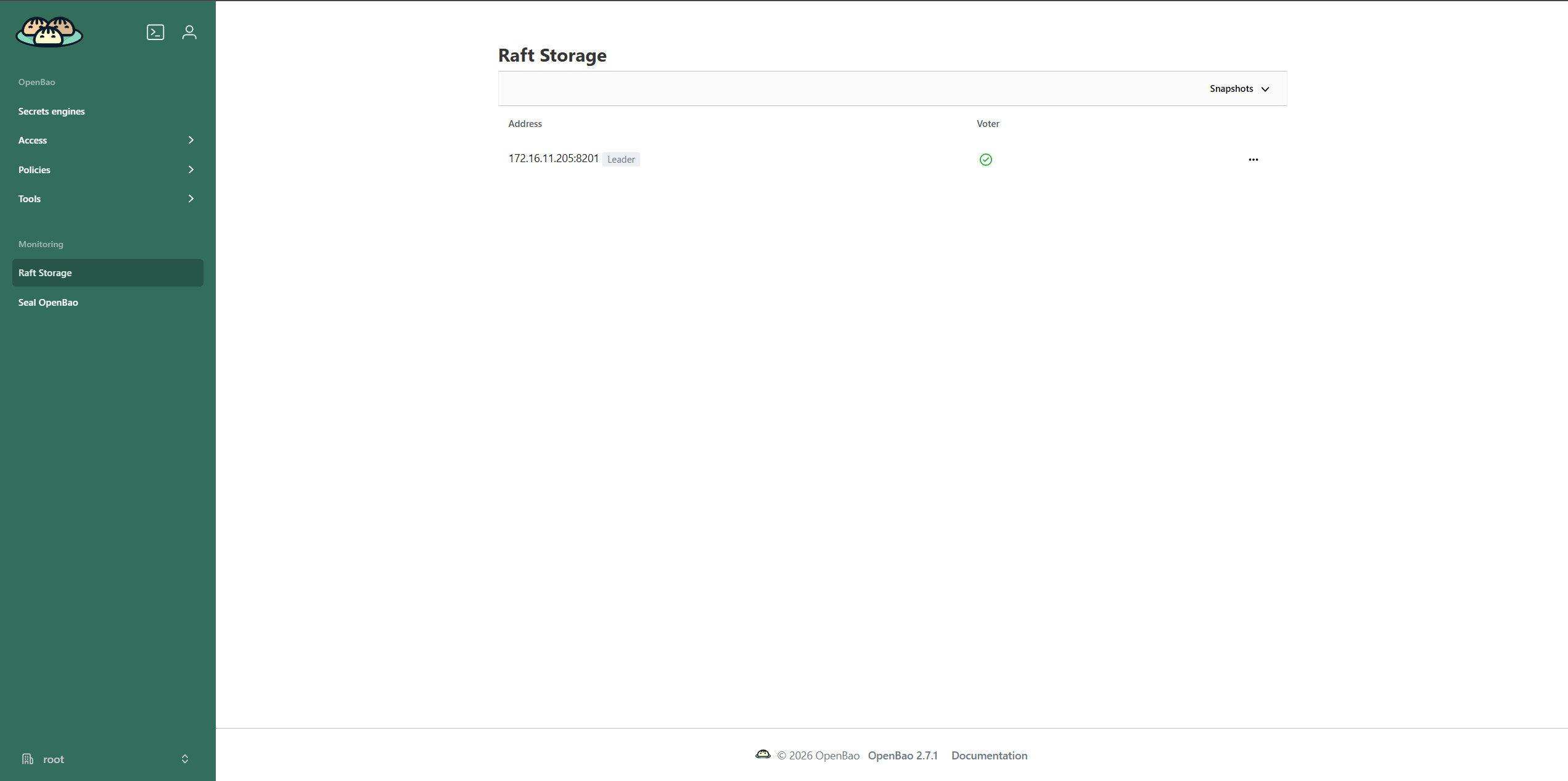Open the user profile icon
This screenshot has height=781, width=1568.
[x=189, y=32]
